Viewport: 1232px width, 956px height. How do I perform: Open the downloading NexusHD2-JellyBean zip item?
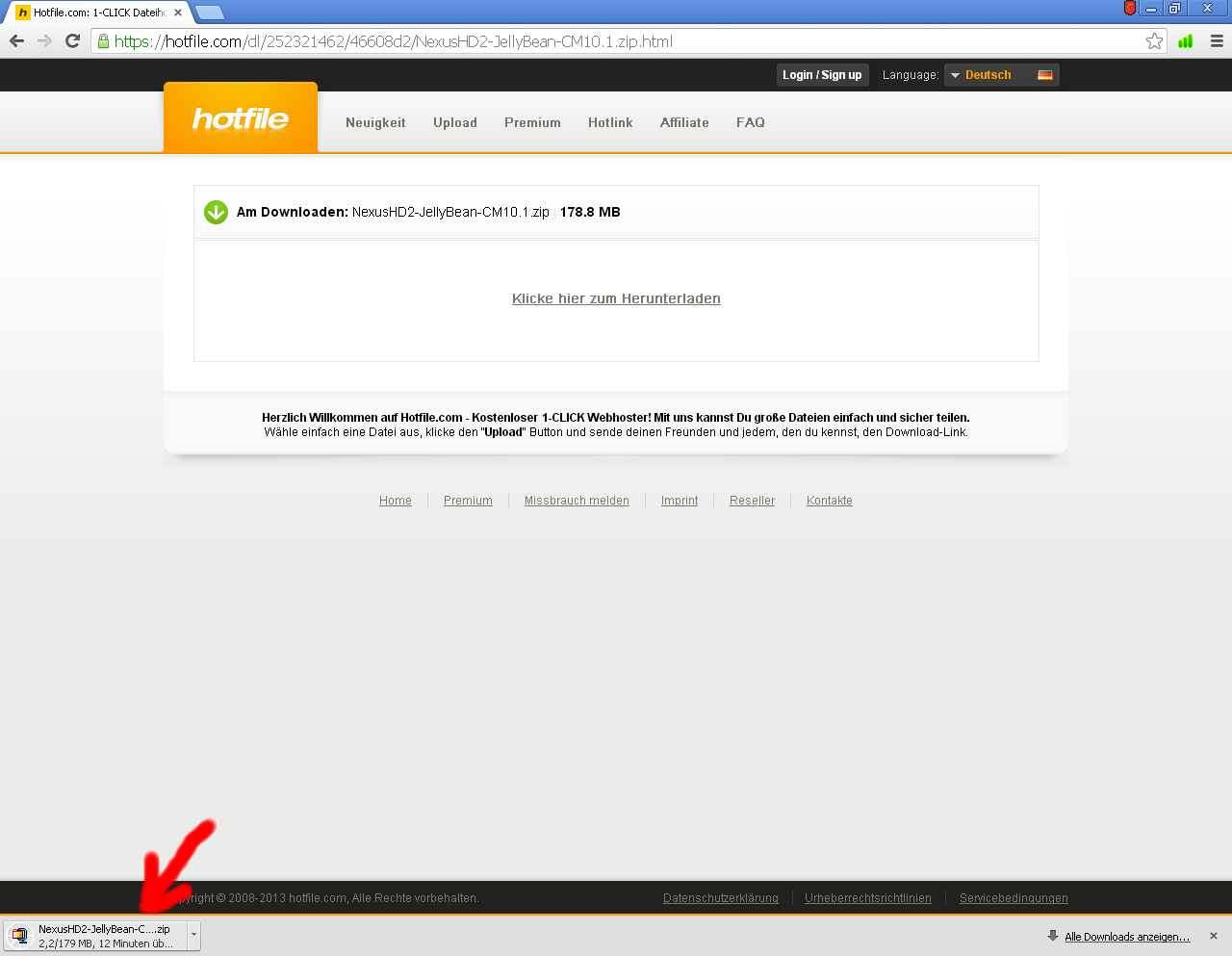pos(96,936)
